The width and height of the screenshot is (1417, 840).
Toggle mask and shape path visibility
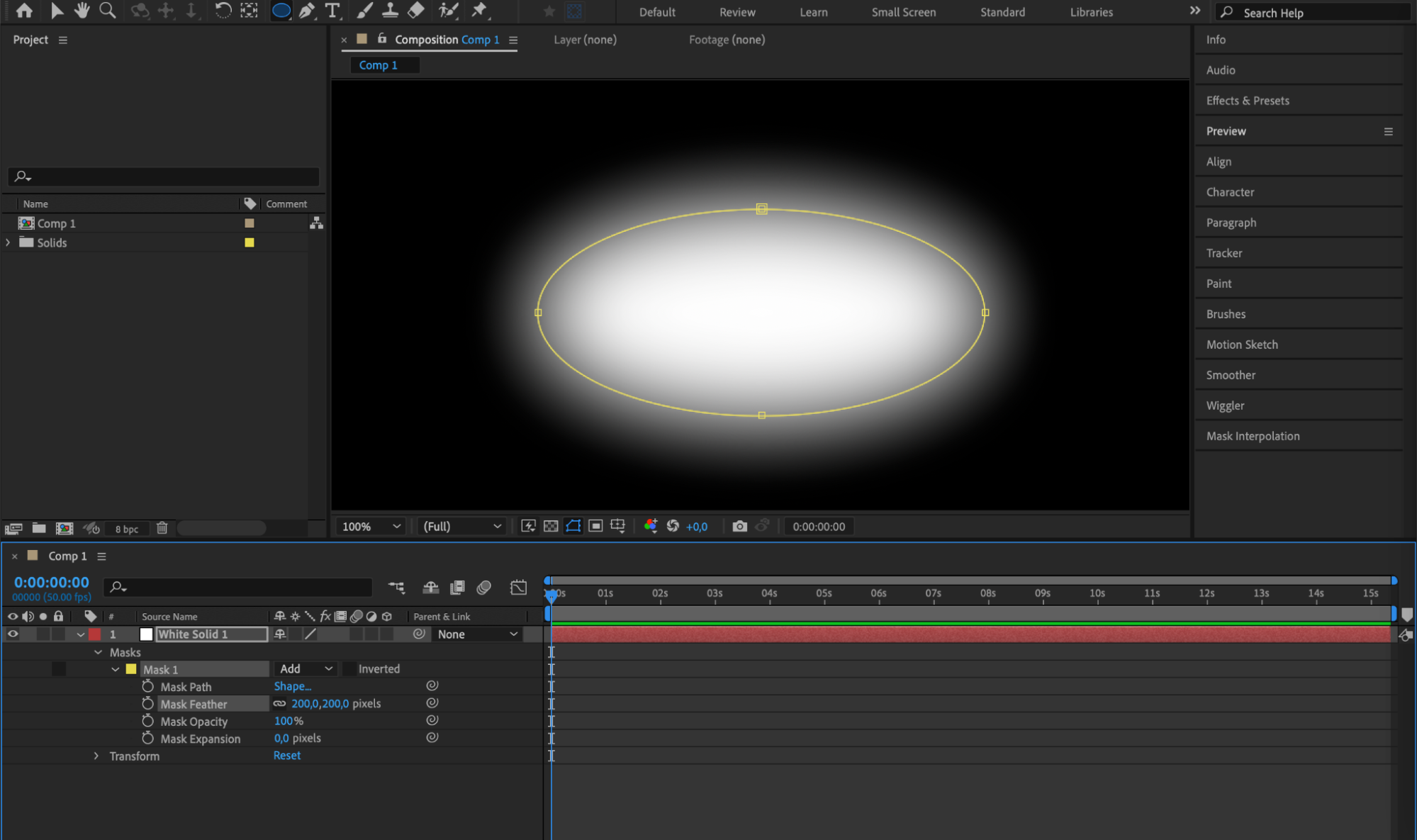tap(573, 526)
